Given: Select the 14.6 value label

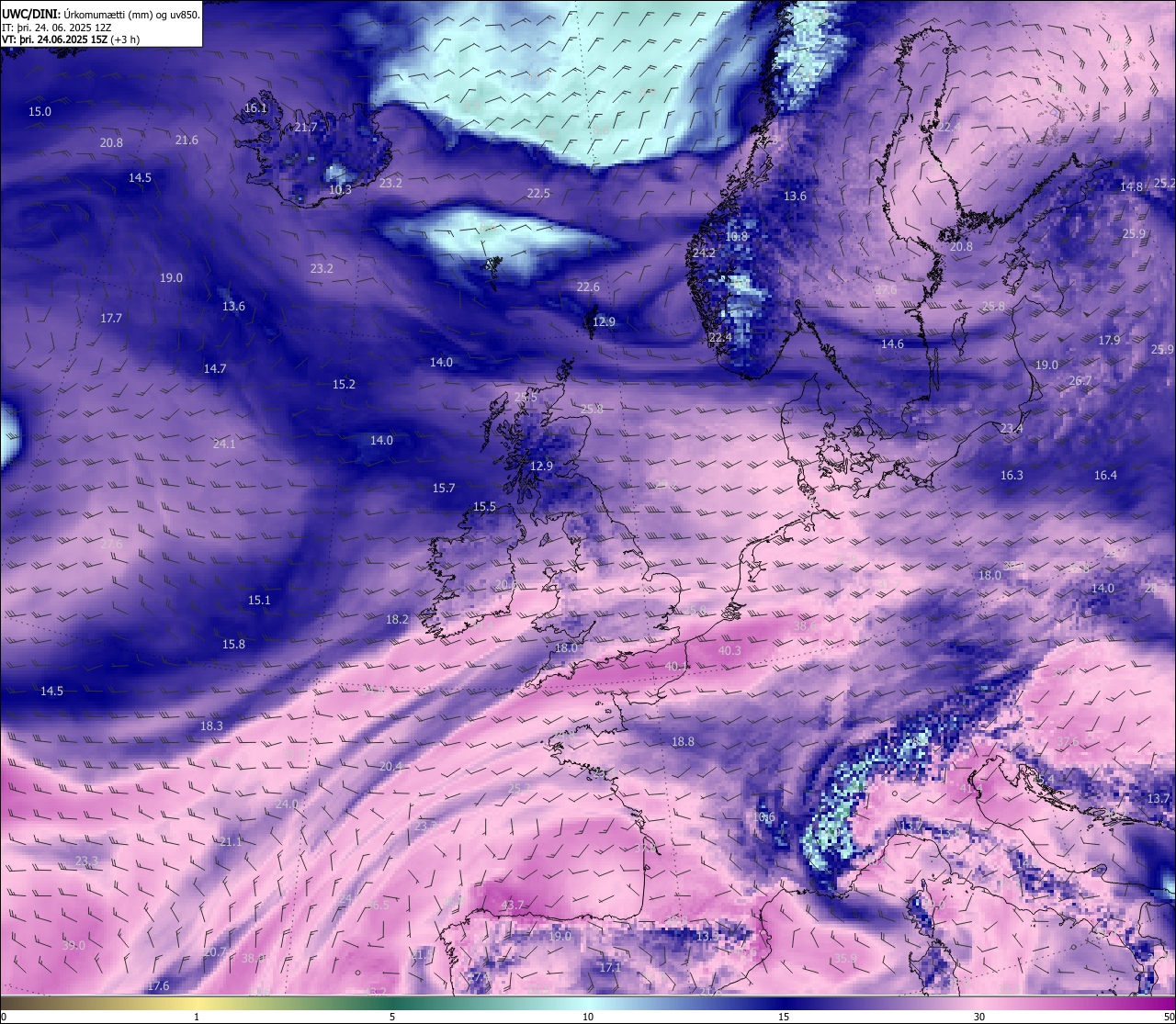Looking at the screenshot, I should click(x=892, y=344).
